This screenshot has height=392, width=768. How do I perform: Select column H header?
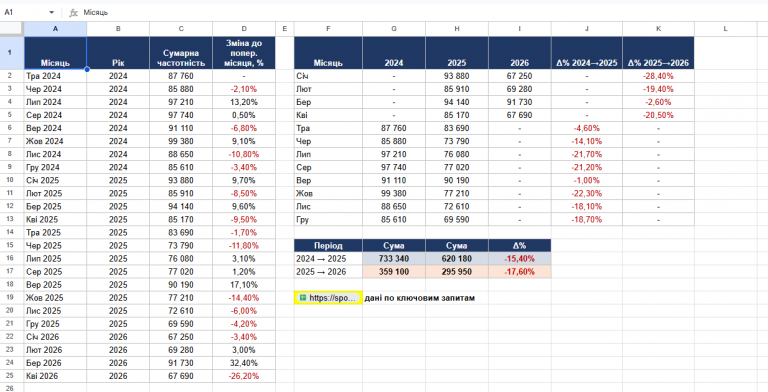(456, 29)
